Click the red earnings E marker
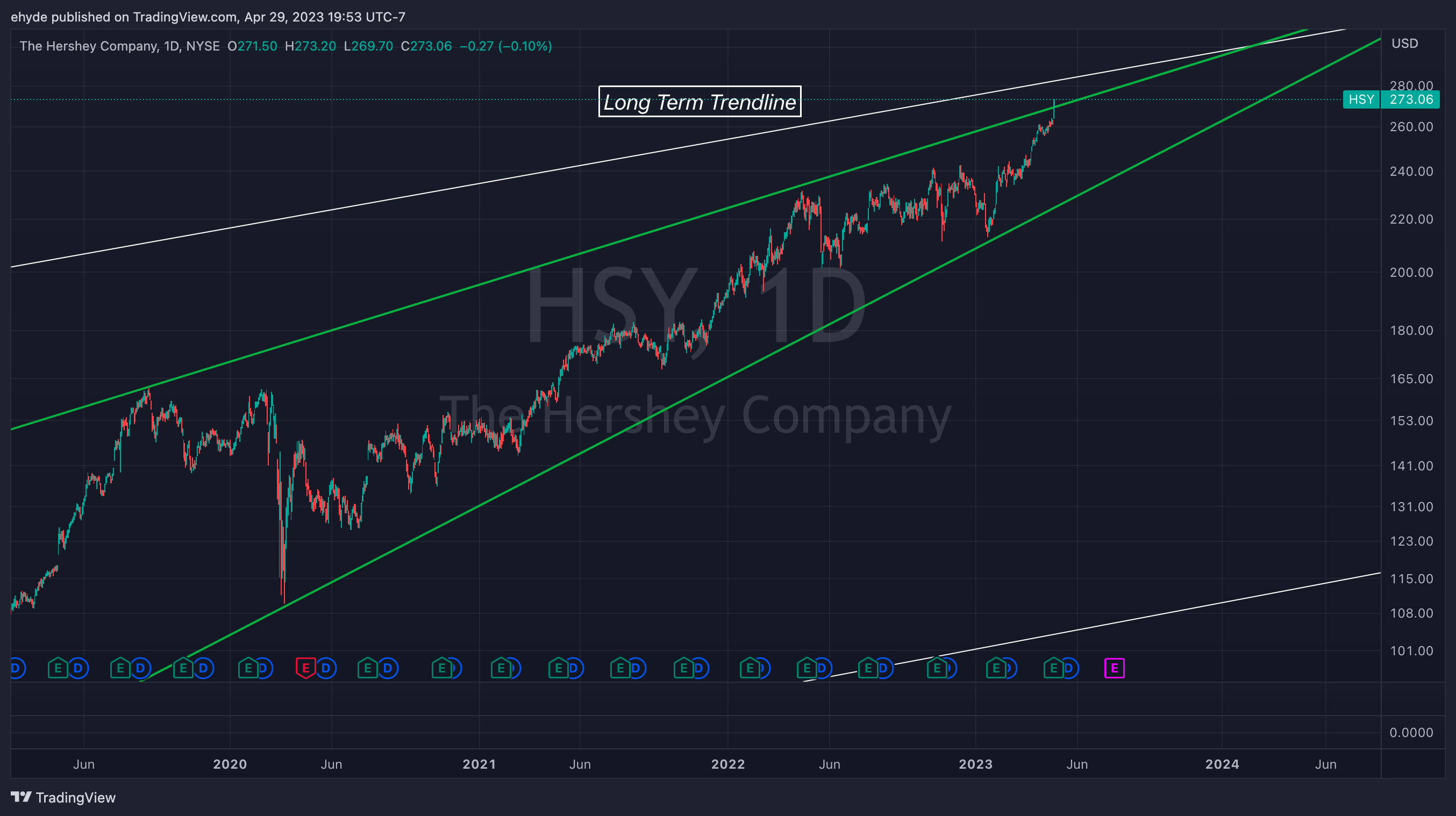Viewport: 1456px width, 816px height. tap(306, 669)
